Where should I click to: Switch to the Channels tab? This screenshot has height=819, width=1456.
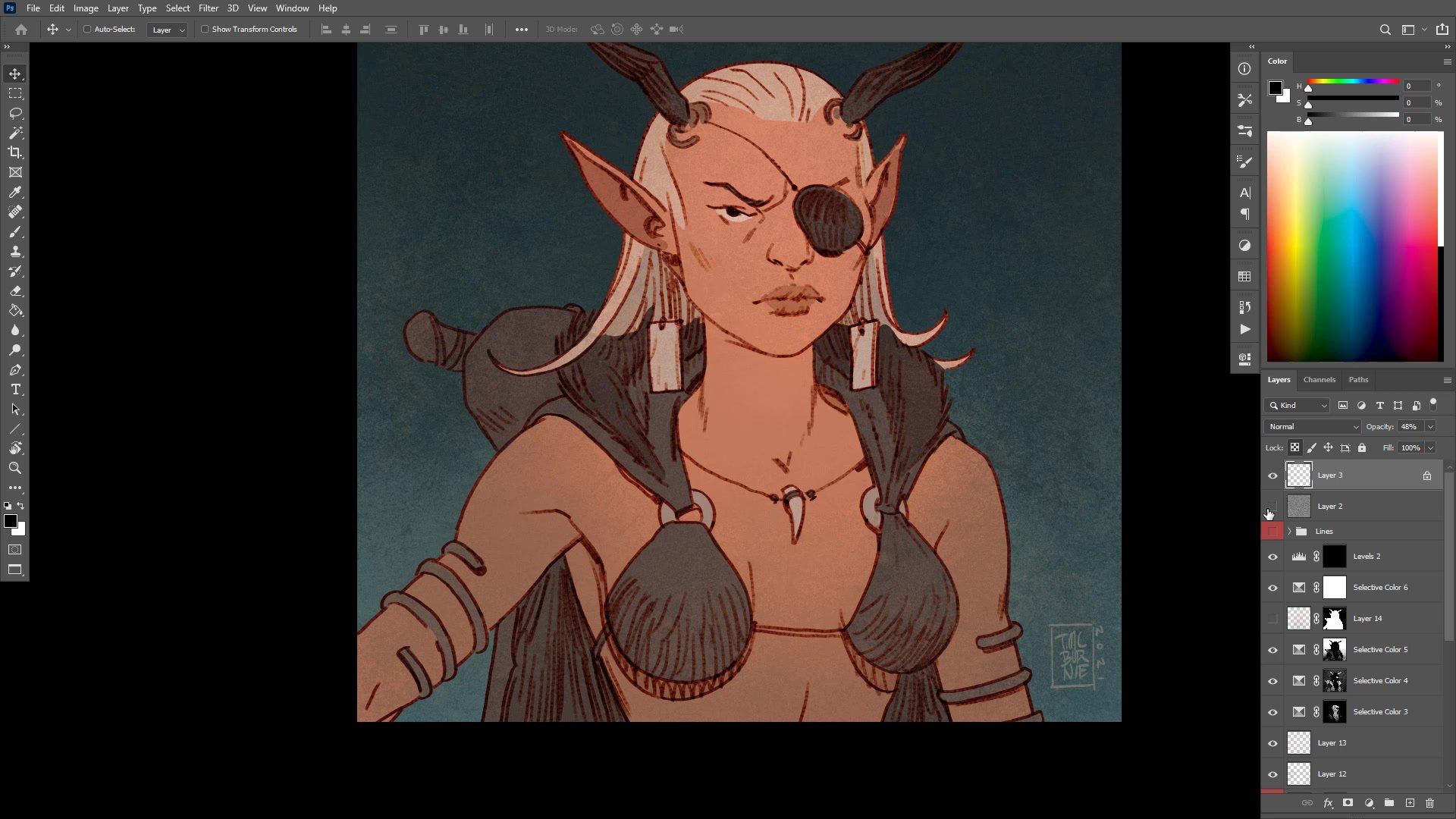pos(1319,380)
